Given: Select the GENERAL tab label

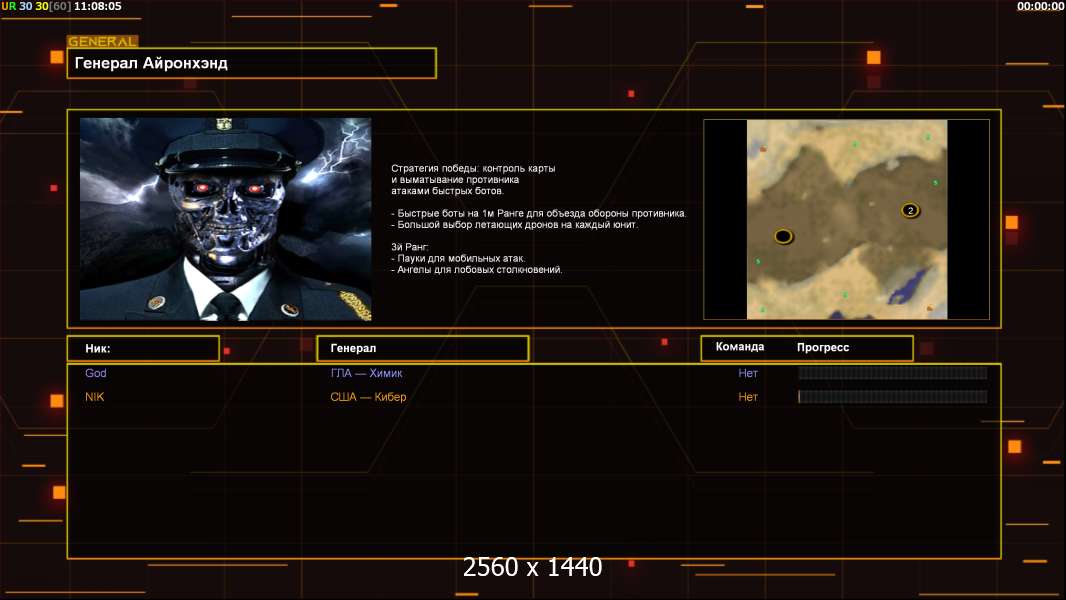Looking at the screenshot, I should (102, 42).
